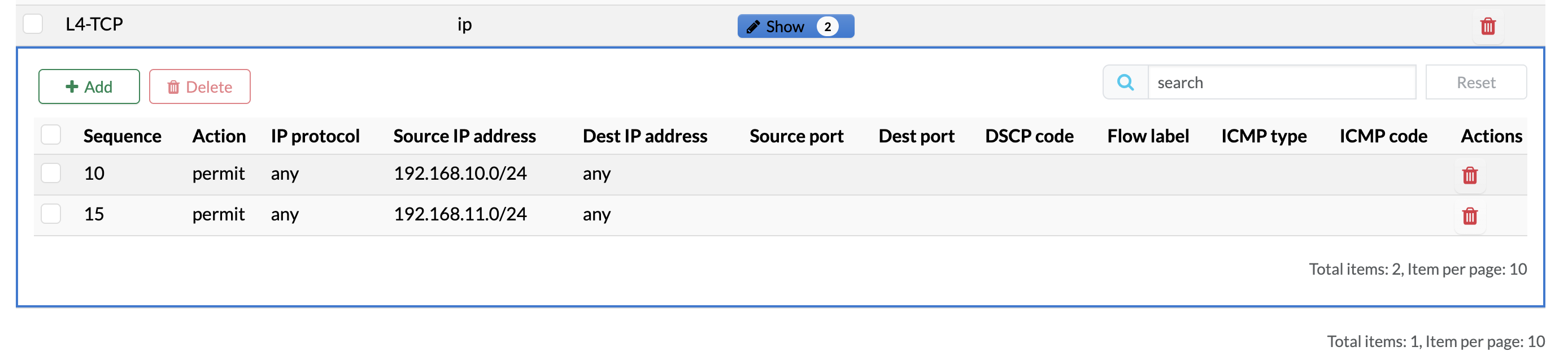Click the Source IP address column header
This screenshot has width=1568, height=364.
[464, 136]
